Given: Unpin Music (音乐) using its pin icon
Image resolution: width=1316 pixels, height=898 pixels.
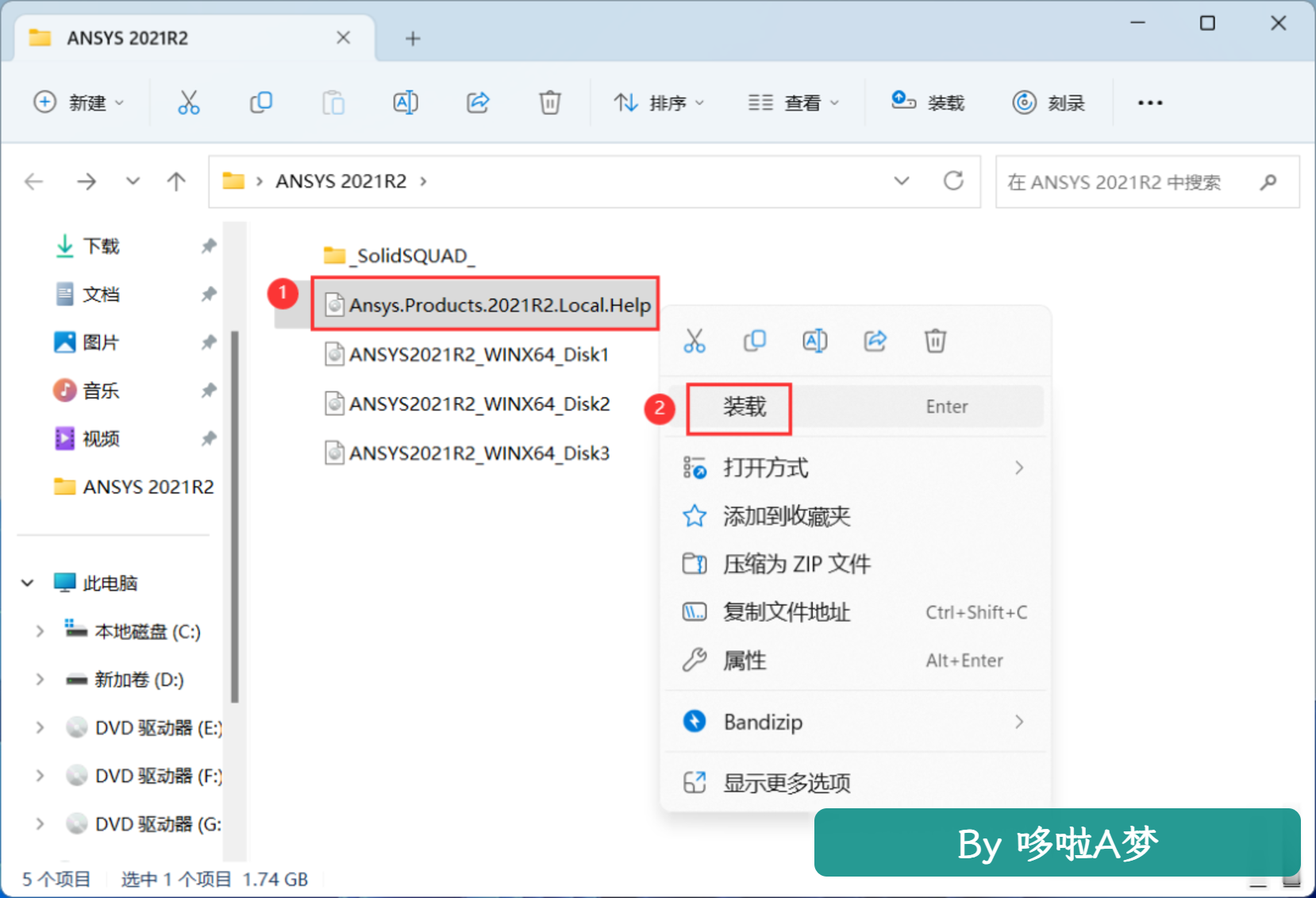Looking at the screenshot, I should (x=209, y=391).
